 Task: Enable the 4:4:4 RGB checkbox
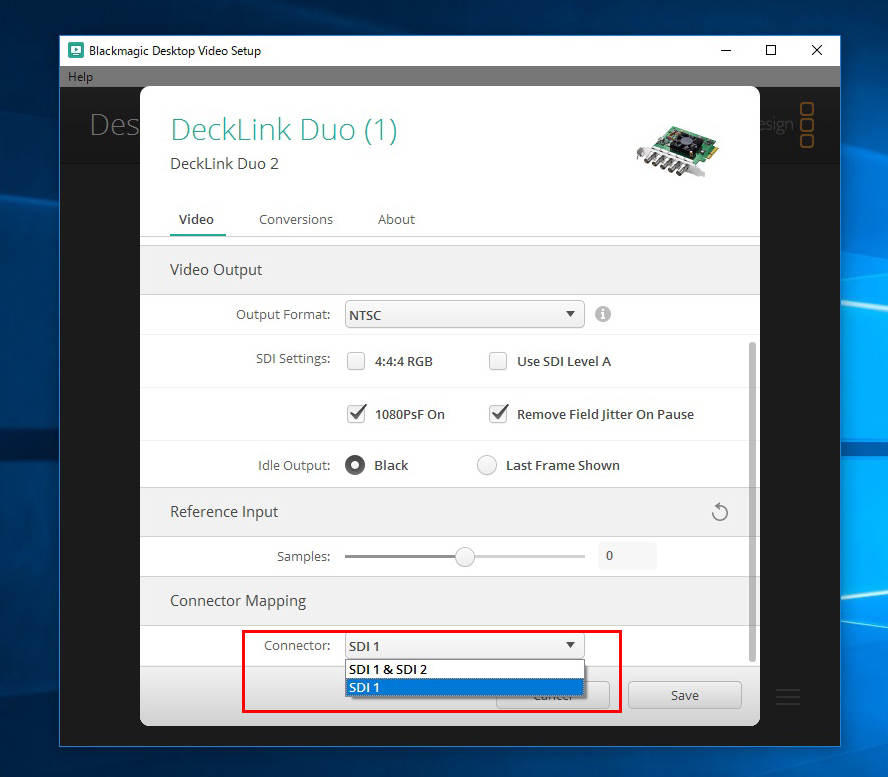pos(356,361)
